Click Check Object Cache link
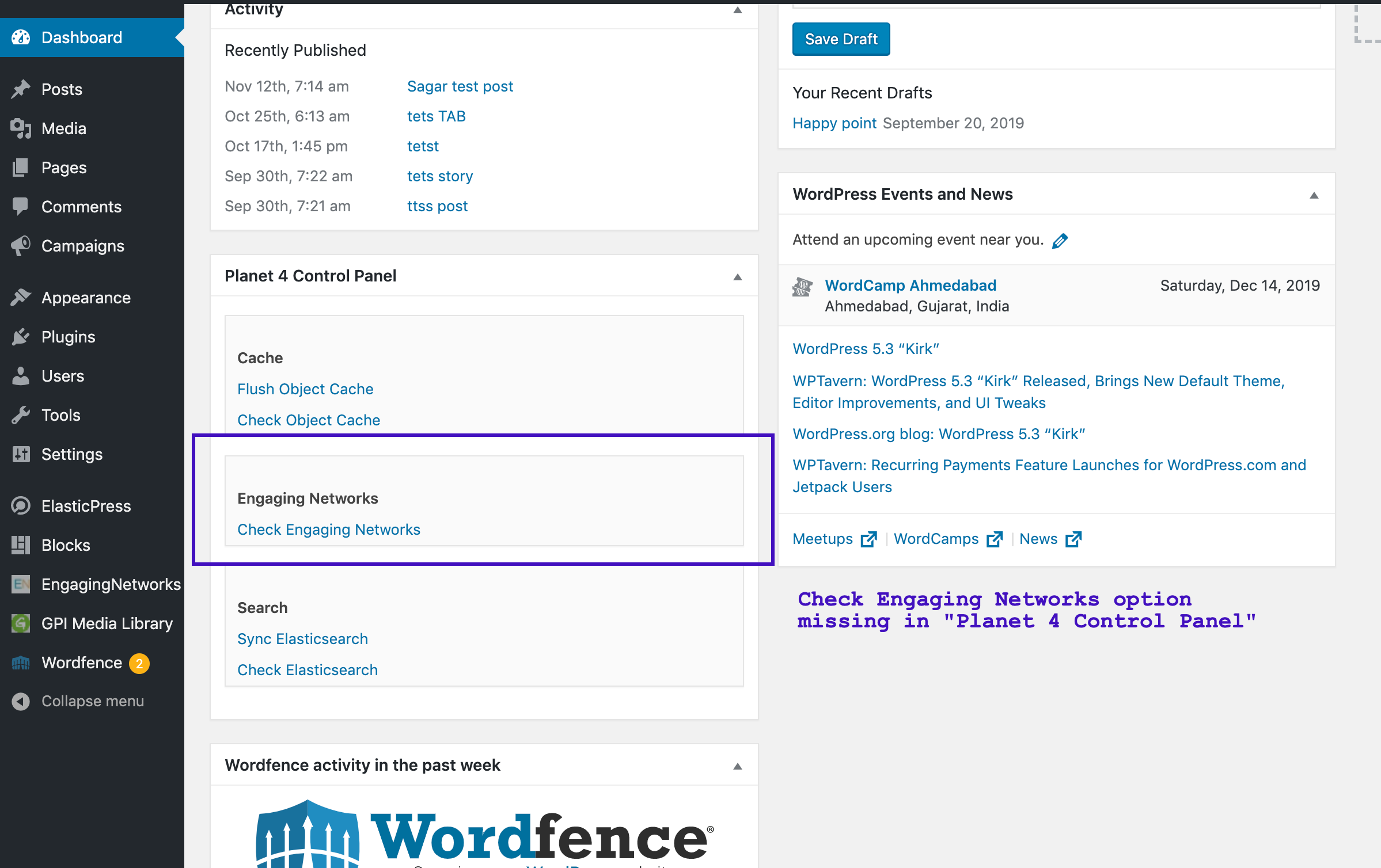Viewport: 1381px width, 868px height. [309, 420]
